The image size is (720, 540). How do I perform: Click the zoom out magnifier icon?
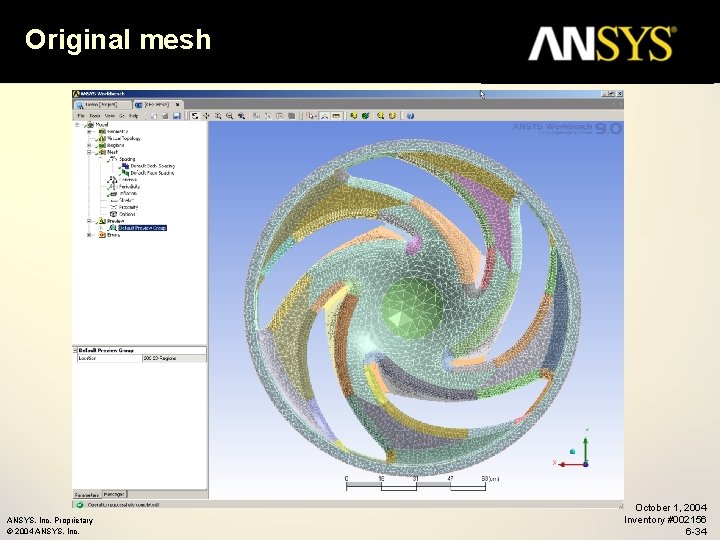229,116
